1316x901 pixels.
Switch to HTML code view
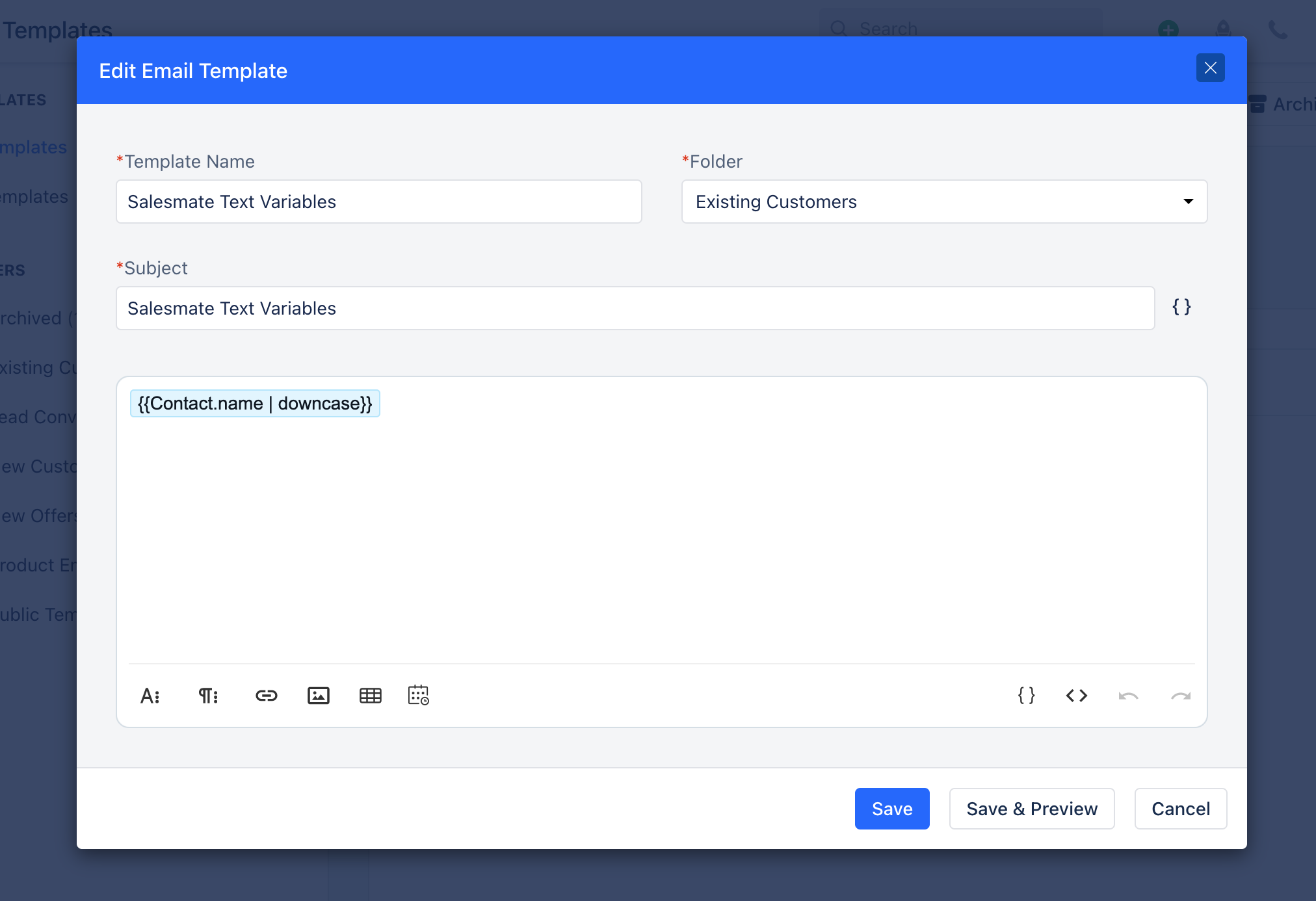(x=1077, y=696)
